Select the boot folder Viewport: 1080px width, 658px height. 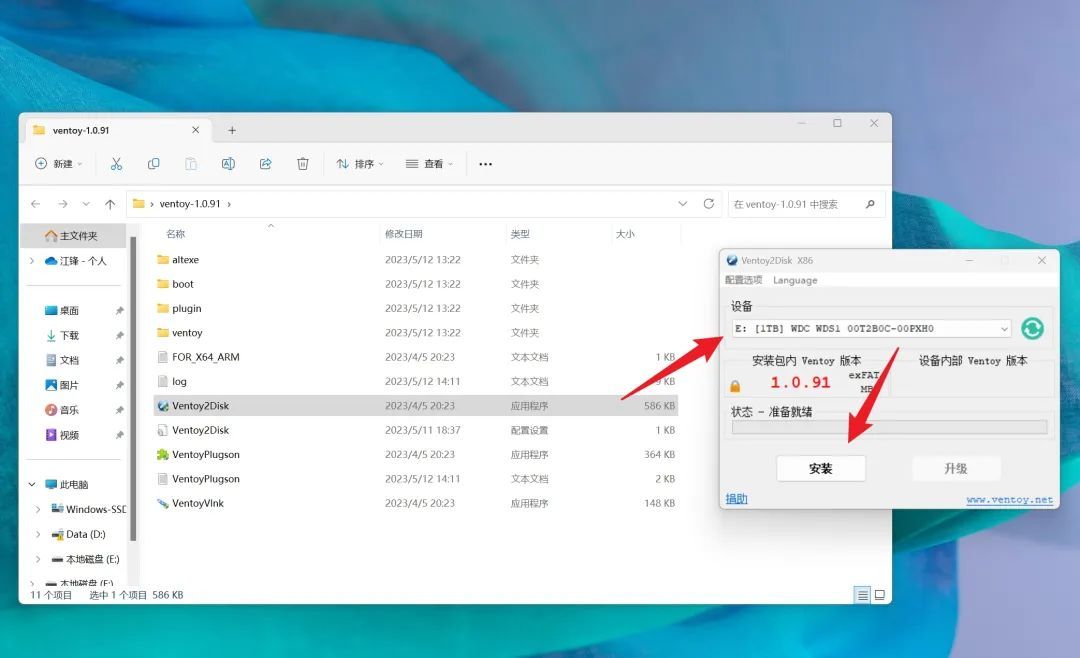(x=416, y=284)
